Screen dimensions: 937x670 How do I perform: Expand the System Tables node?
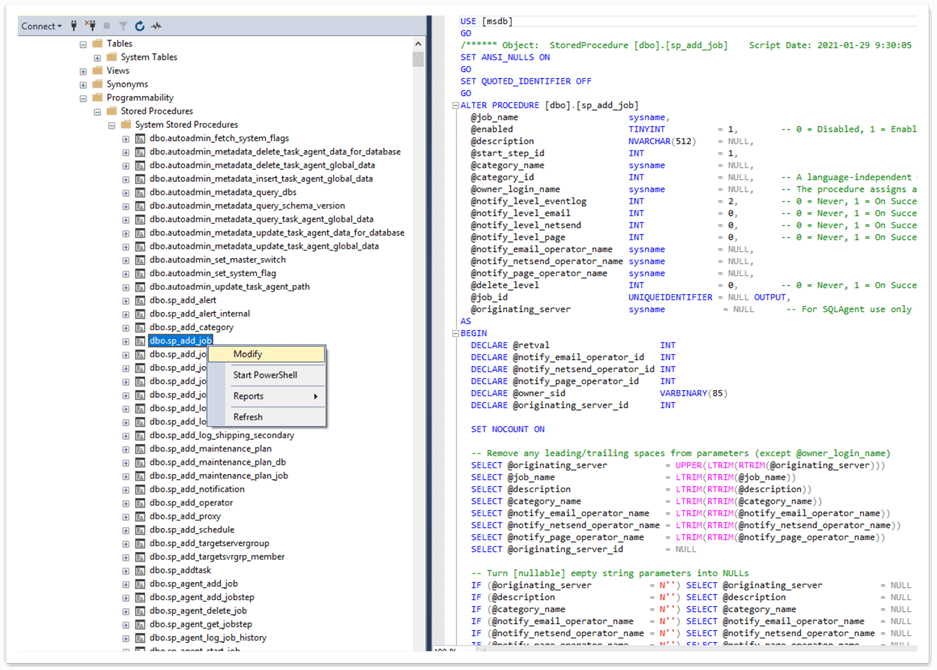(x=97, y=58)
